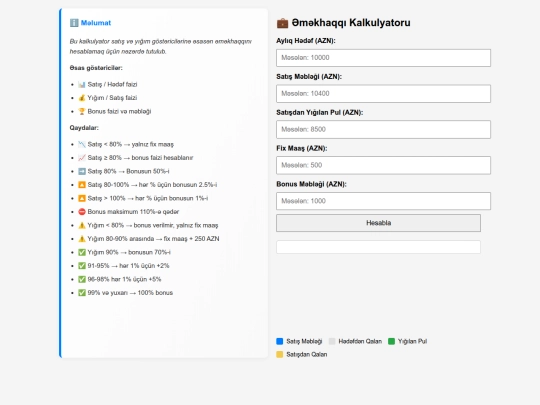Focus the Aylıq Hədəf input field
Screen dimensions: 540x405
click(383, 58)
